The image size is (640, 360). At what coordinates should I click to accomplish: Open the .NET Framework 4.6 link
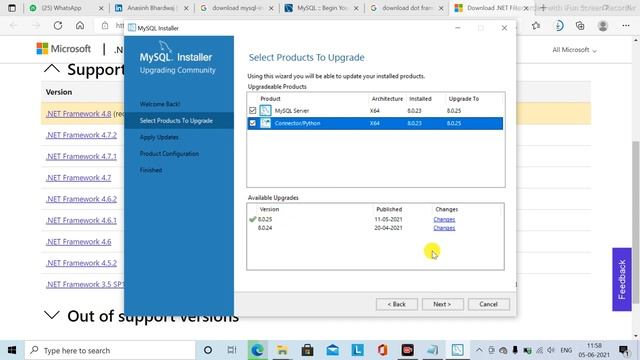click(78, 242)
